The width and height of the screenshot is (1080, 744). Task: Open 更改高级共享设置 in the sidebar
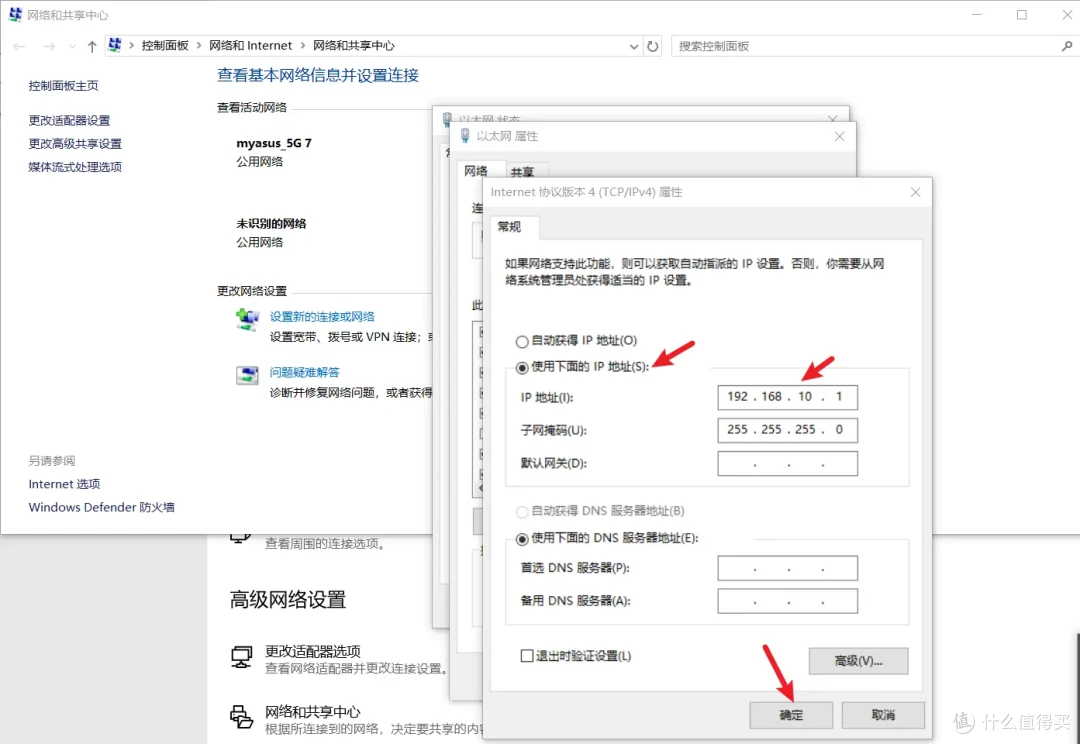75,143
